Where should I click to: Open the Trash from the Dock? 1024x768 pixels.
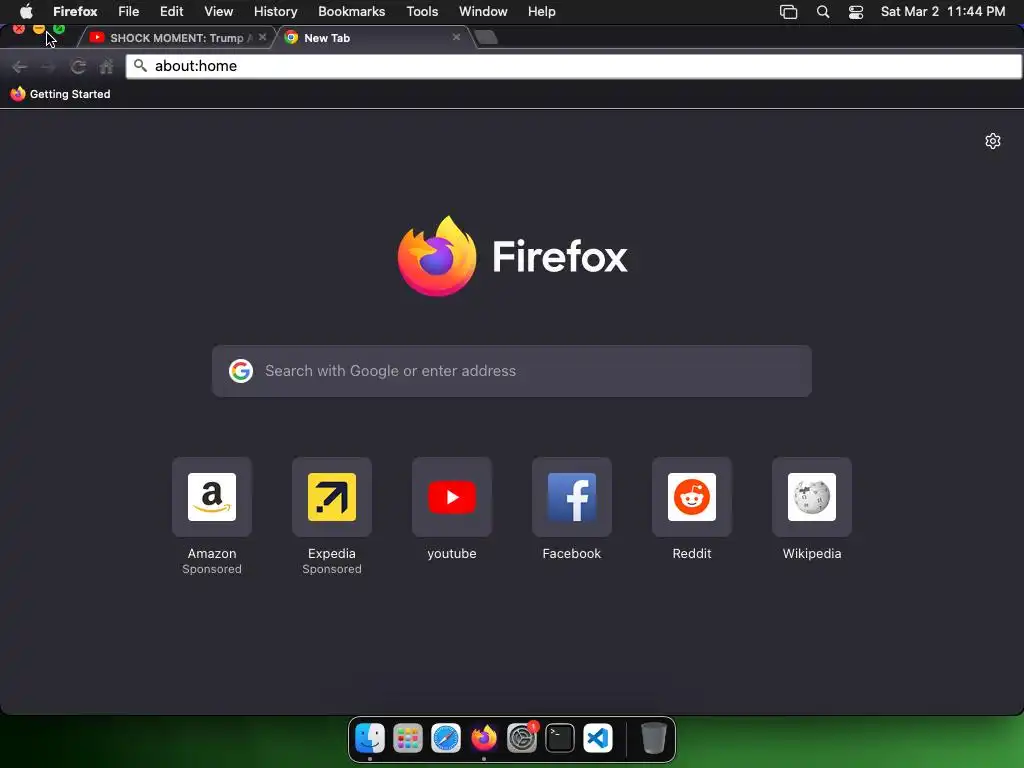click(x=654, y=738)
